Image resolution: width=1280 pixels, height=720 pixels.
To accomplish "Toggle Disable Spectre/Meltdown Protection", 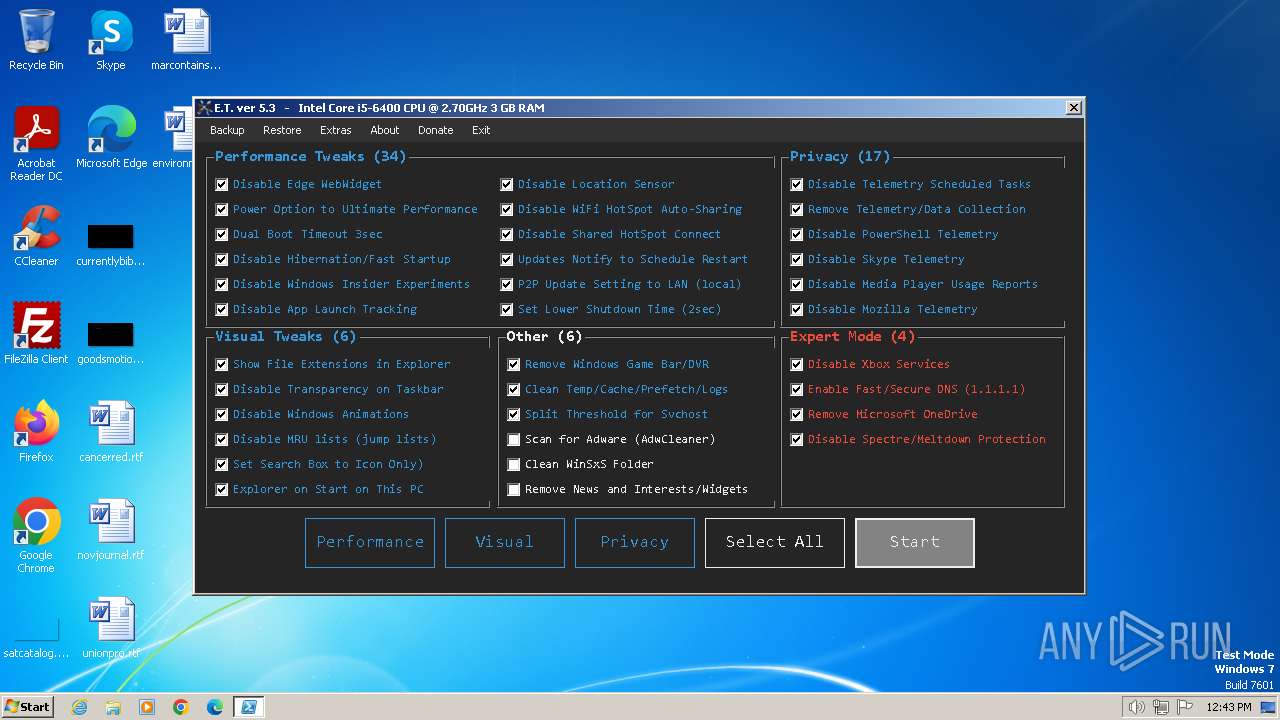I will coord(797,440).
